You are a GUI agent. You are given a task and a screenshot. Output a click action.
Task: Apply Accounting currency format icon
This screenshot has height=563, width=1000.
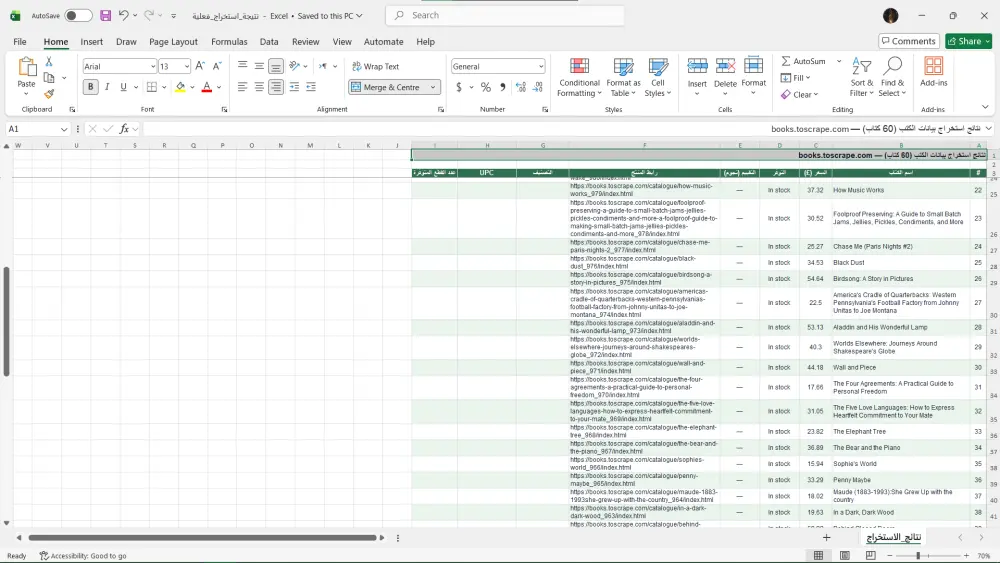(x=459, y=87)
